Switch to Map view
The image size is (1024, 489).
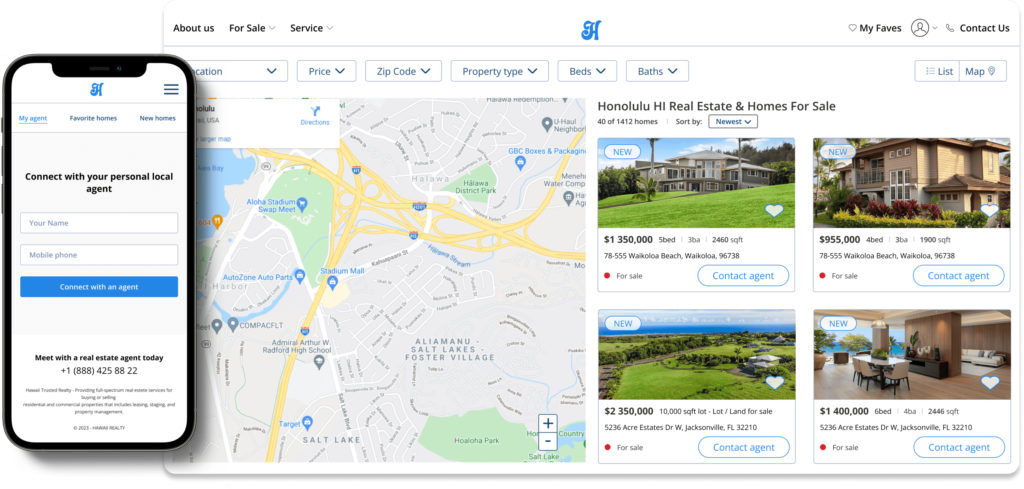[983, 71]
